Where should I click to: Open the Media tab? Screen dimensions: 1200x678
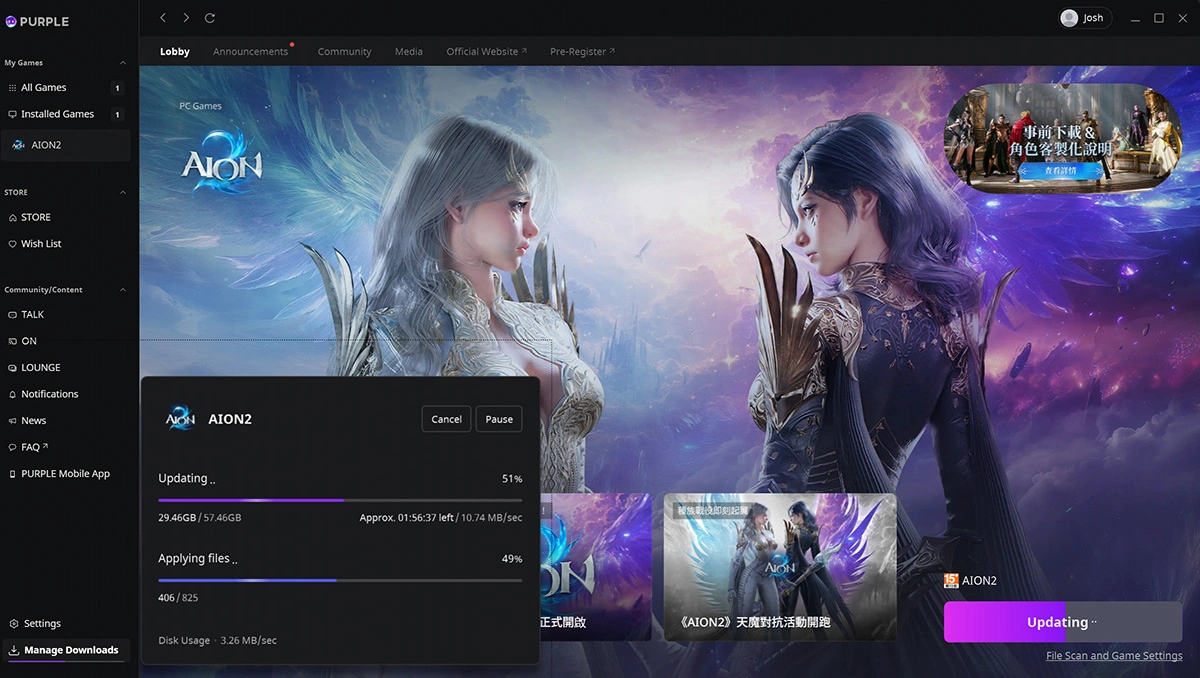pos(408,51)
